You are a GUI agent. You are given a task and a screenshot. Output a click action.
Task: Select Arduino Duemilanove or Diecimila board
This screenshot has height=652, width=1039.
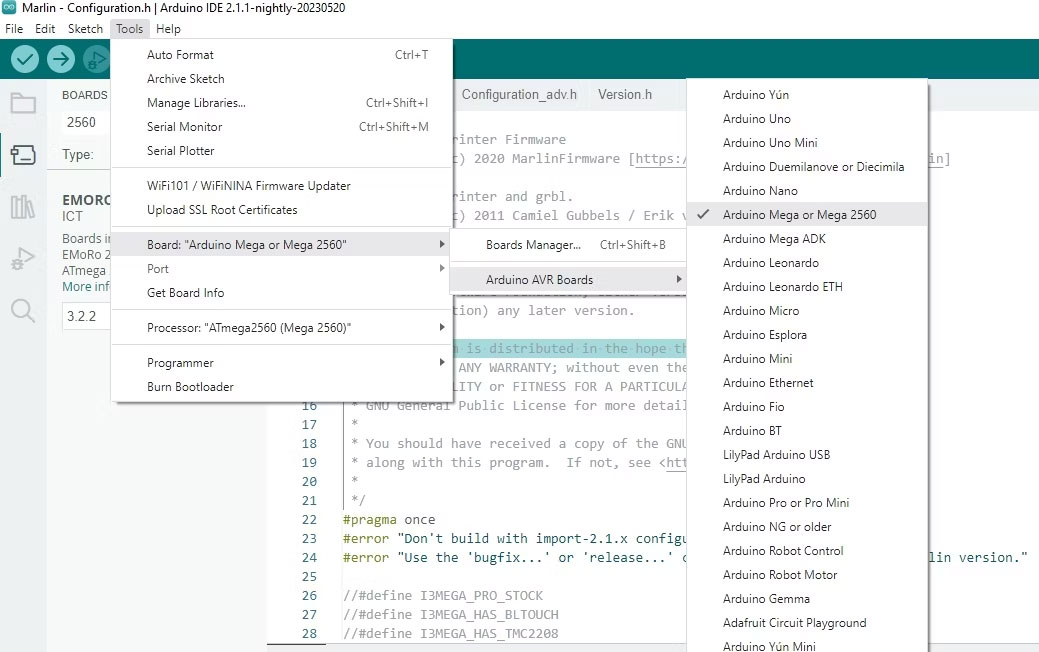point(807,166)
